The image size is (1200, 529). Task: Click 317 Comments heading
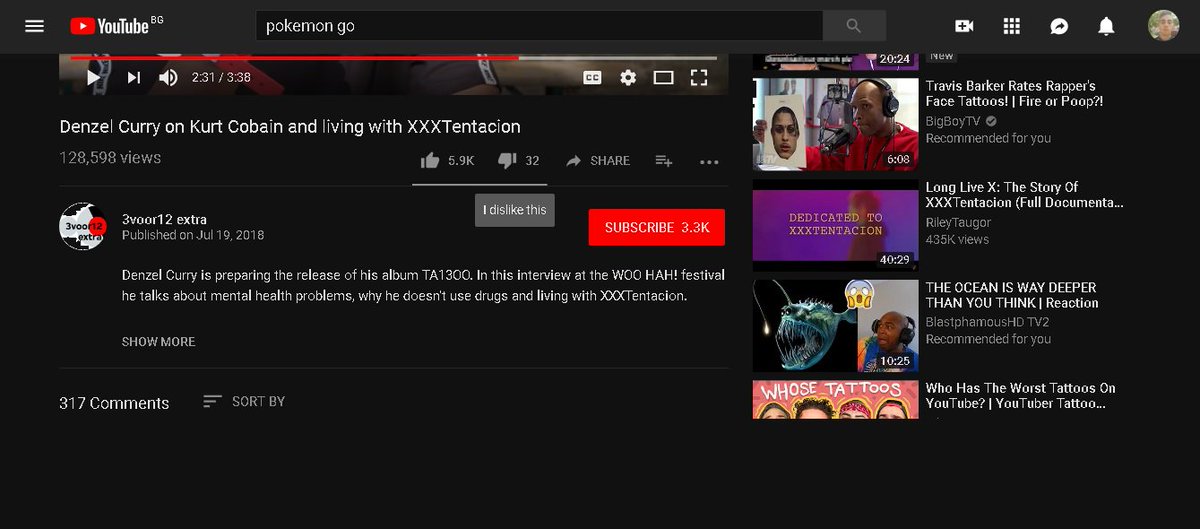pos(114,403)
